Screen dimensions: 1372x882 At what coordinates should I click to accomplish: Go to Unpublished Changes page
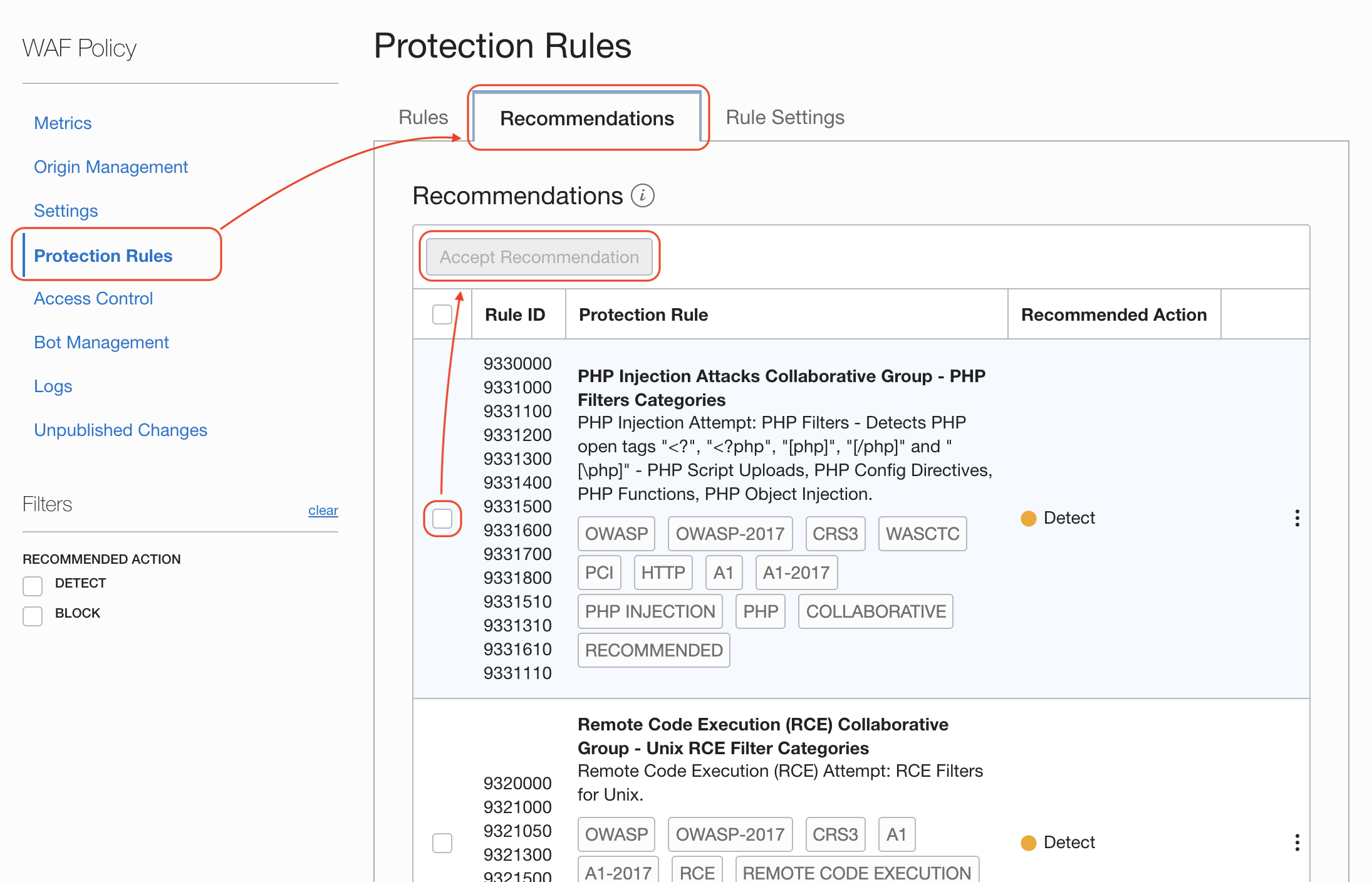(120, 430)
